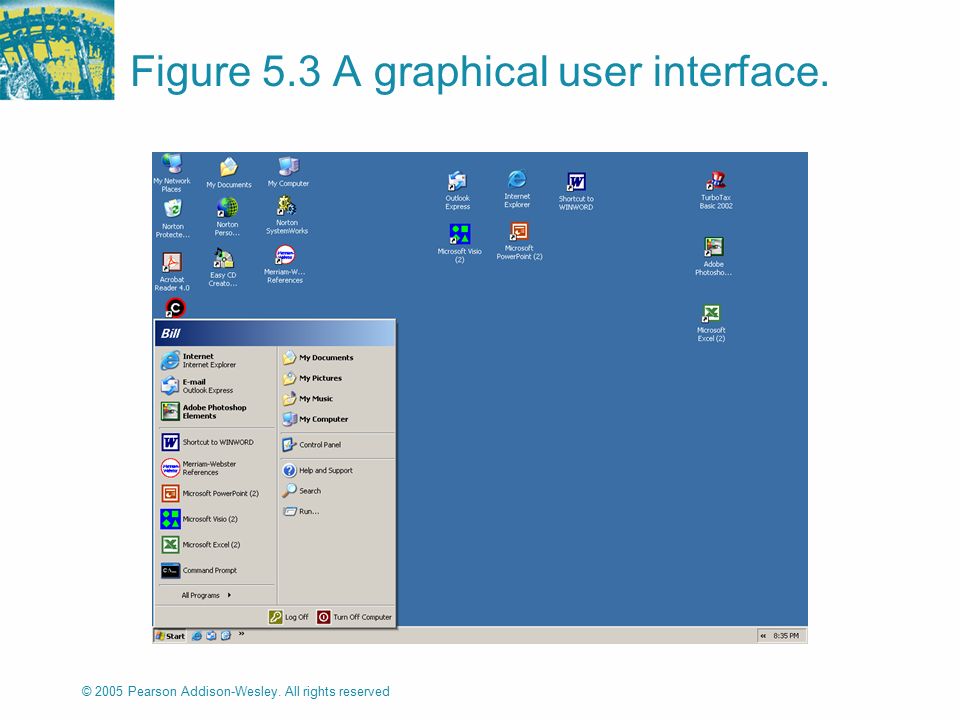960x720 pixels.
Task: Open the Norton Protected recycle bin icon
Action: click(x=173, y=219)
